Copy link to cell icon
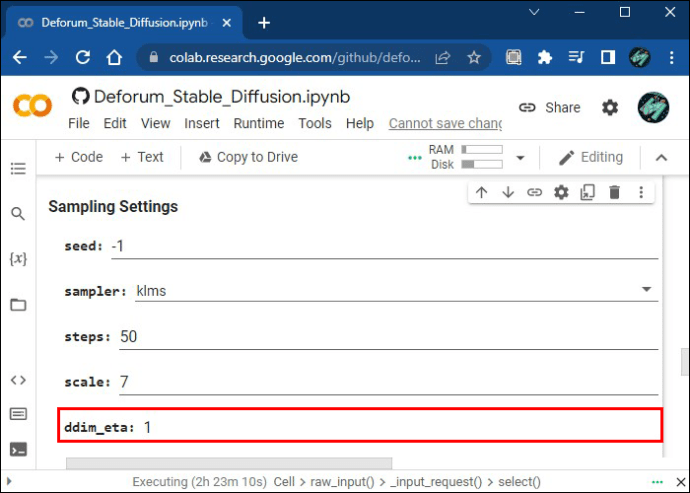Viewport: 690px width, 493px height. coord(534,192)
